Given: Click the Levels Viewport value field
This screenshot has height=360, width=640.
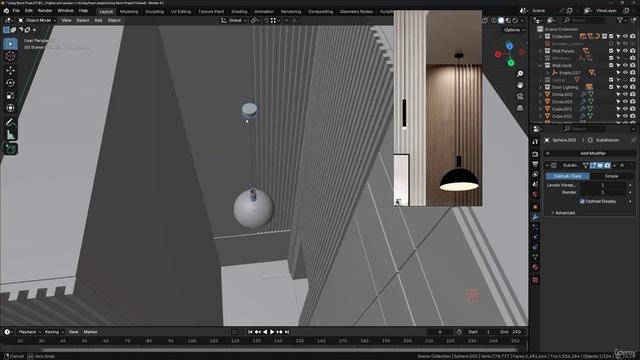Looking at the screenshot, I should (x=603, y=185).
